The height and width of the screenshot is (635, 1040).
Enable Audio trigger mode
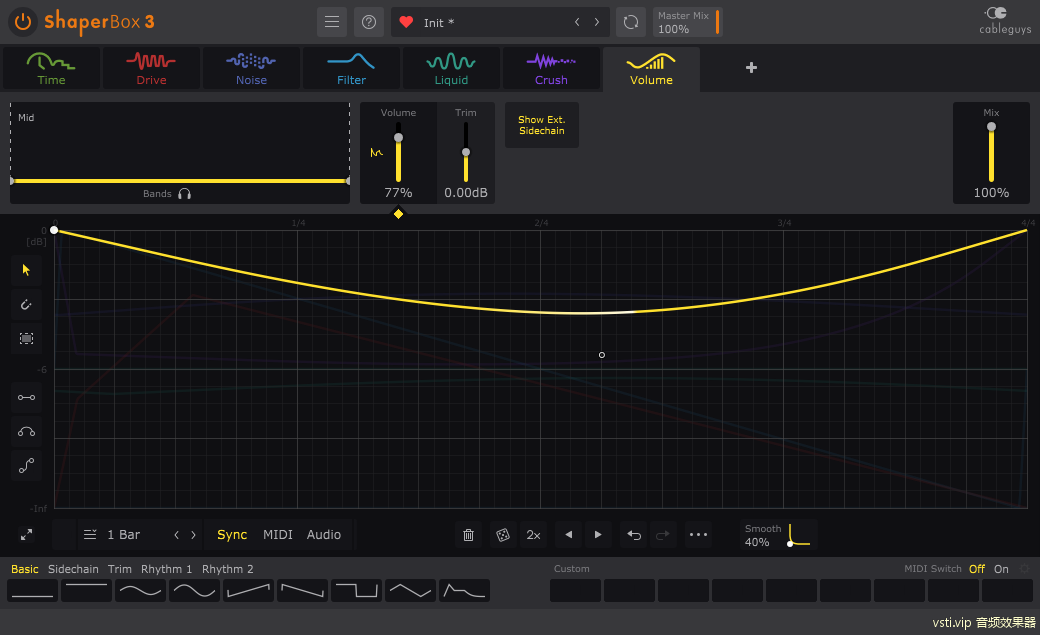324,535
